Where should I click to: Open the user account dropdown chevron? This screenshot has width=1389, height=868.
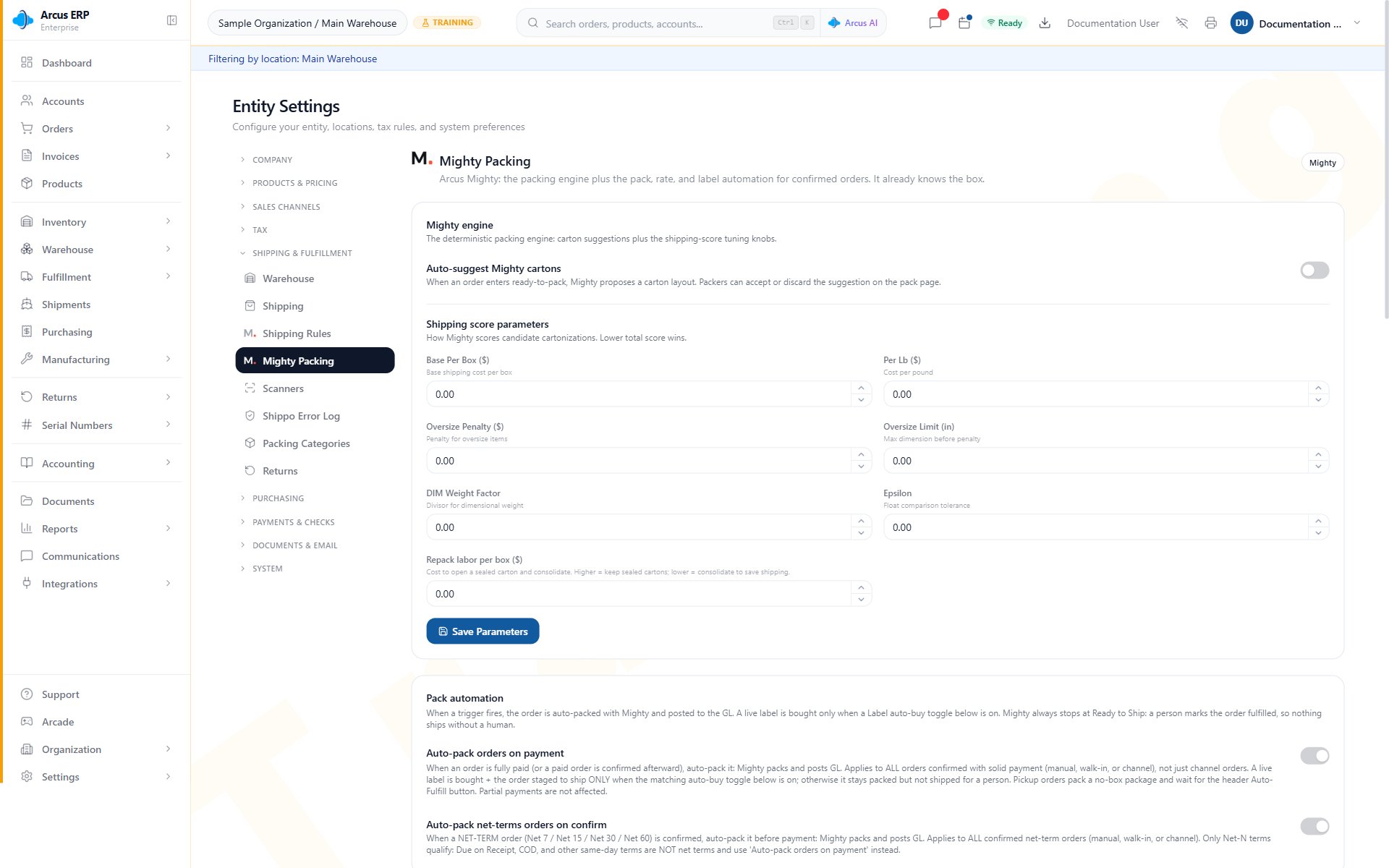[1357, 23]
